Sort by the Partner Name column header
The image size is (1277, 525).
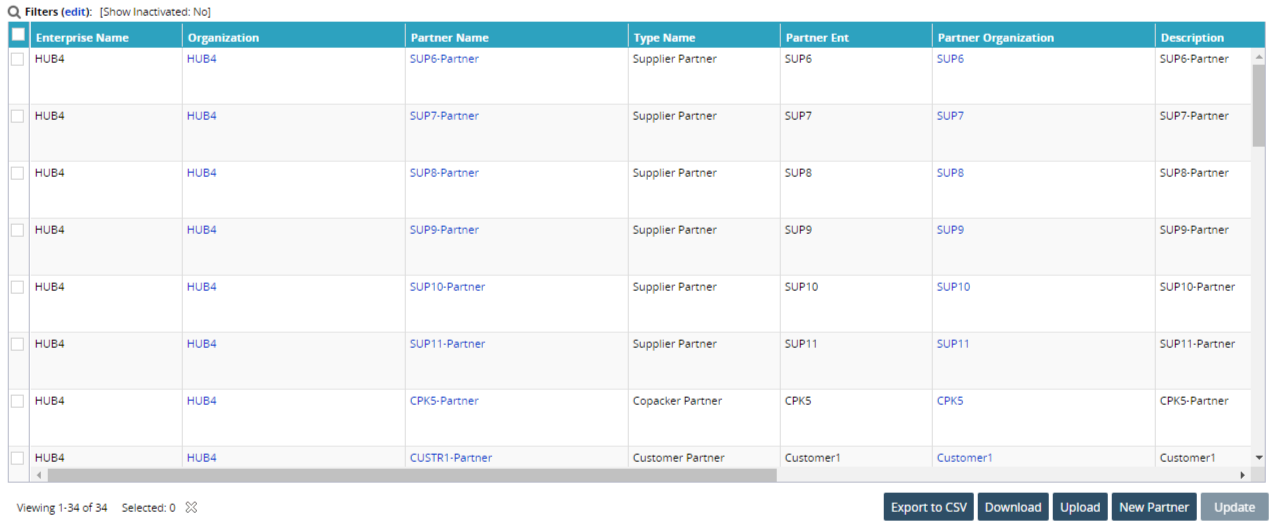click(x=450, y=38)
